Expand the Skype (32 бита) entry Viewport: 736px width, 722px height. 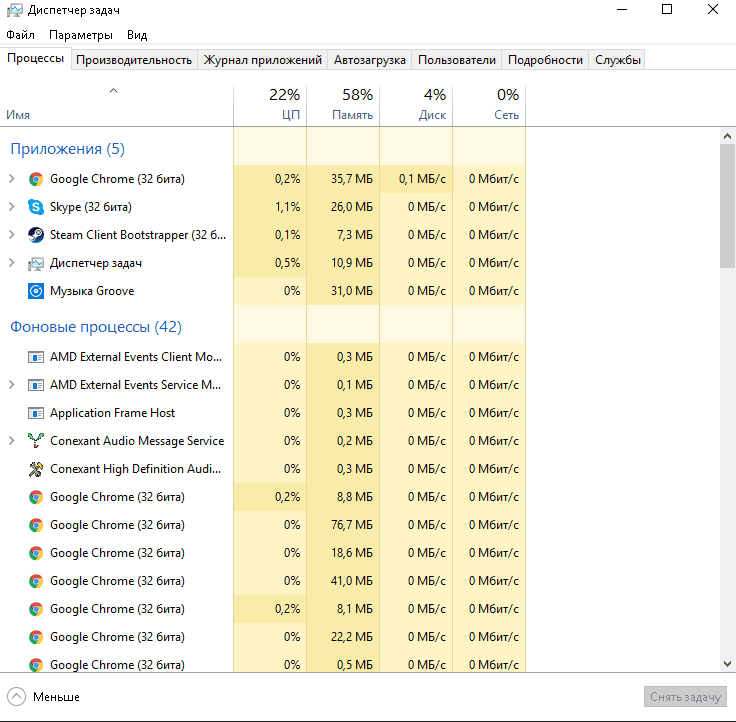click(x=12, y=207)
